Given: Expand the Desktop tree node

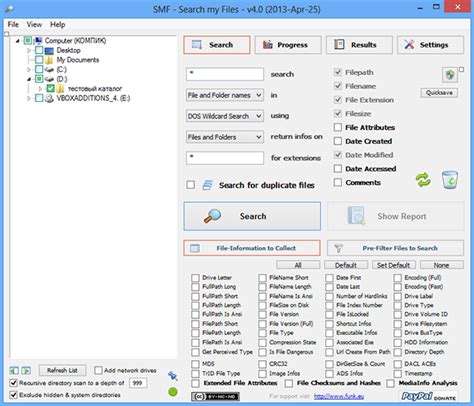Looking at the screenshot, I should point(29,51).
